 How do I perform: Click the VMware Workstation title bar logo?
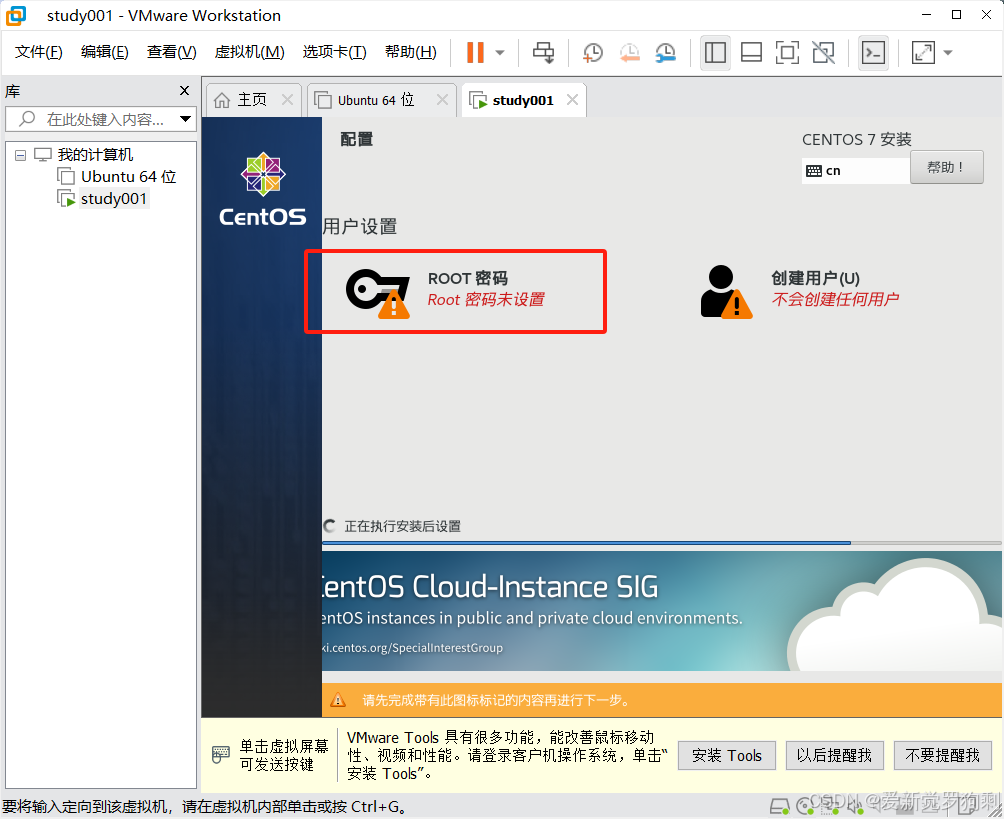pos(16,15)
